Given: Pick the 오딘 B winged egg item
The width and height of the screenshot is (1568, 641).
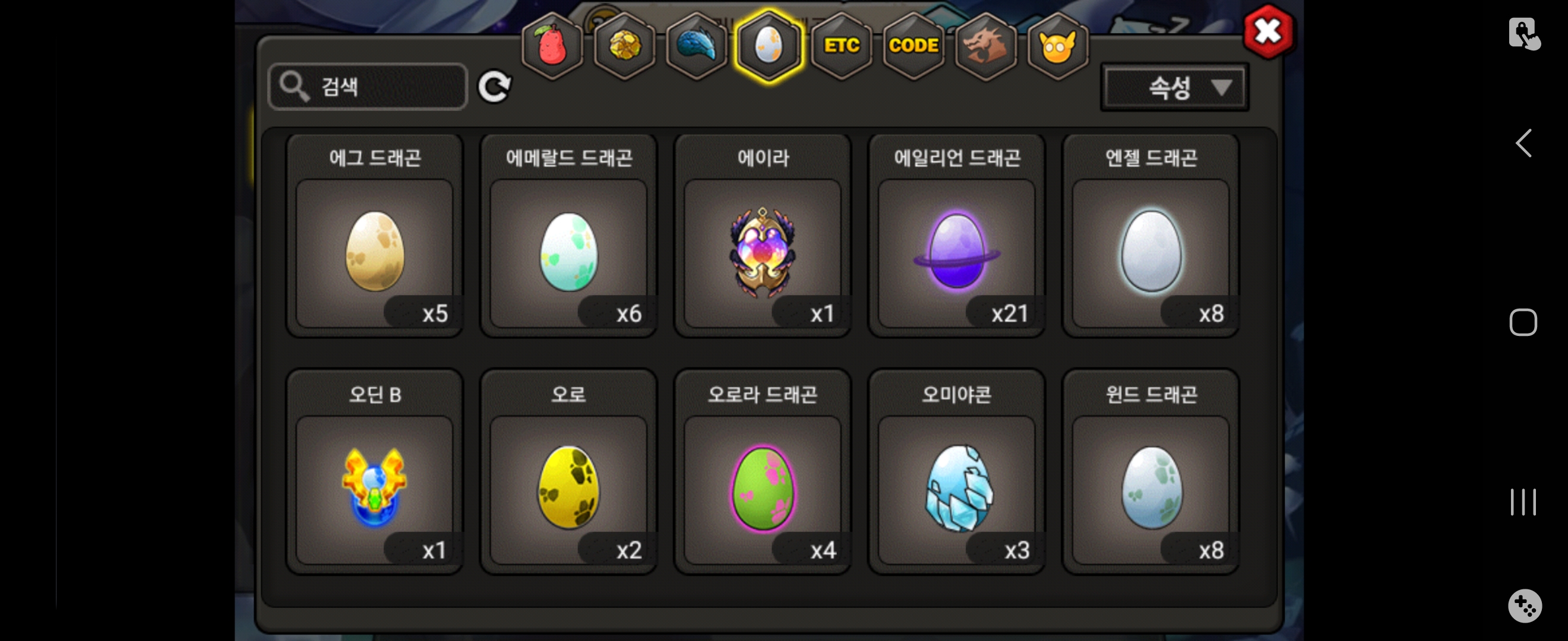Looking at the screenshot, I should point(374,472).
